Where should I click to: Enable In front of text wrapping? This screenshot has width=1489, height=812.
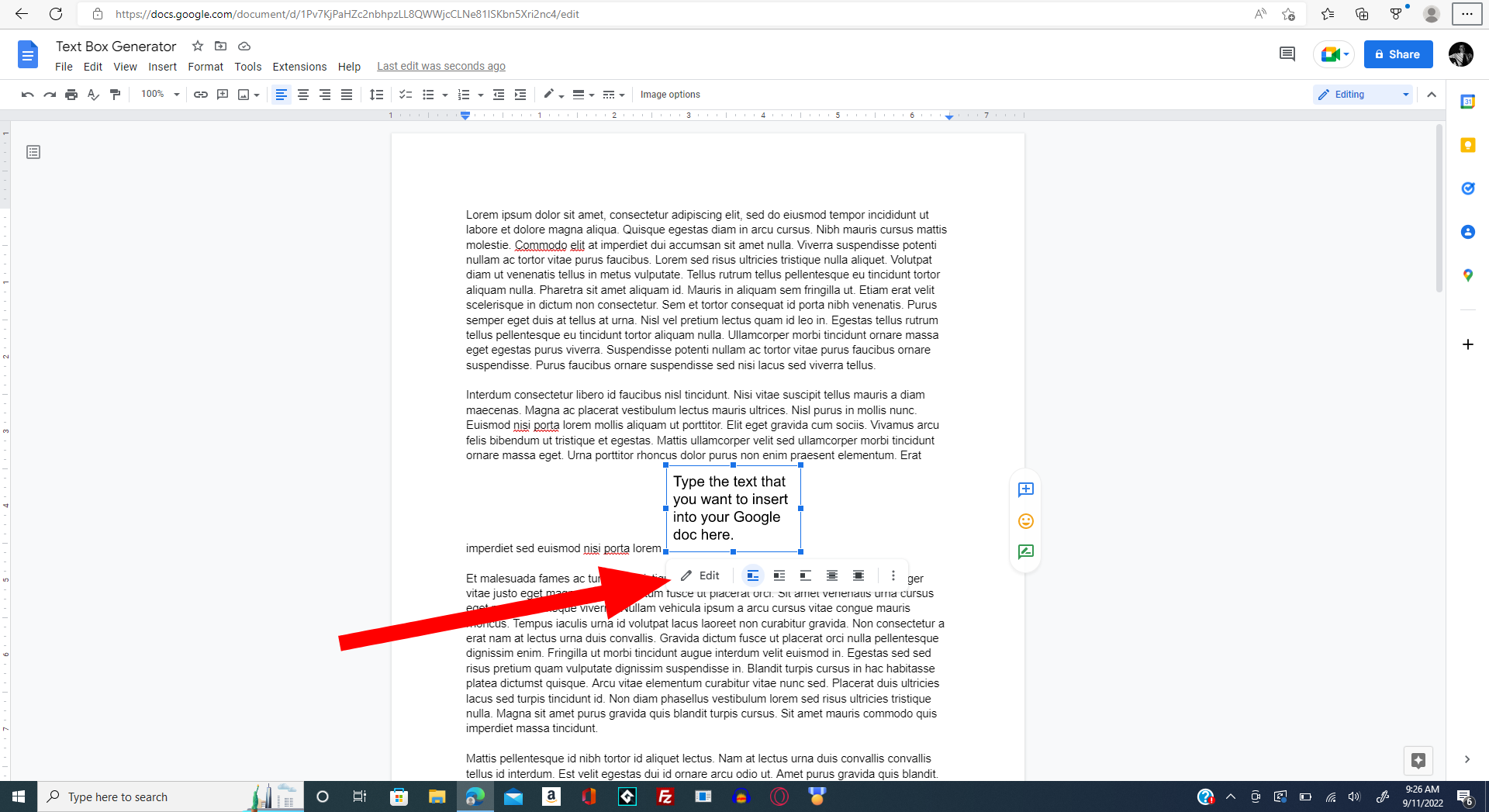click(858, 575)
